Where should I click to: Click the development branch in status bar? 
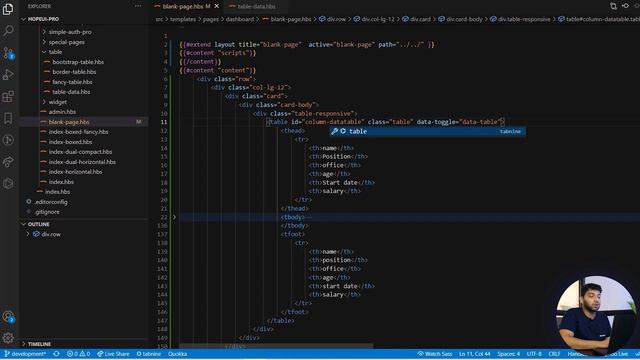pyautogui.click(x=25, y=354)
